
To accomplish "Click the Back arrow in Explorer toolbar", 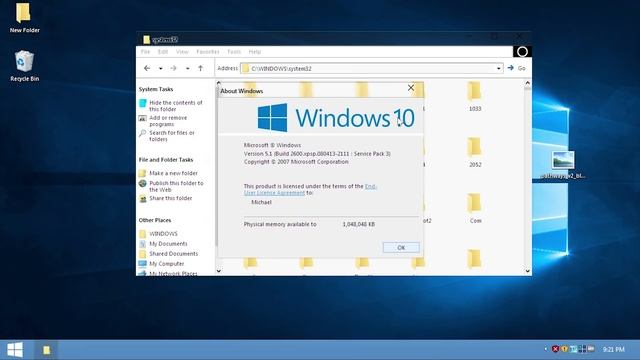I will coord(147,68).
